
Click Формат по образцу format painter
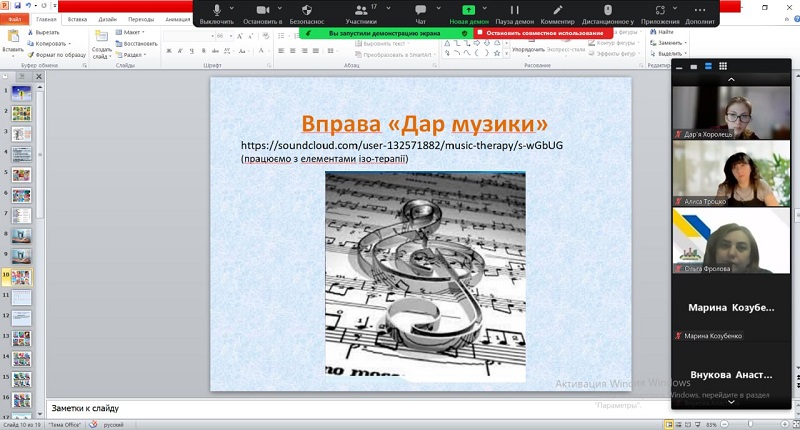[x=57, y=55]
